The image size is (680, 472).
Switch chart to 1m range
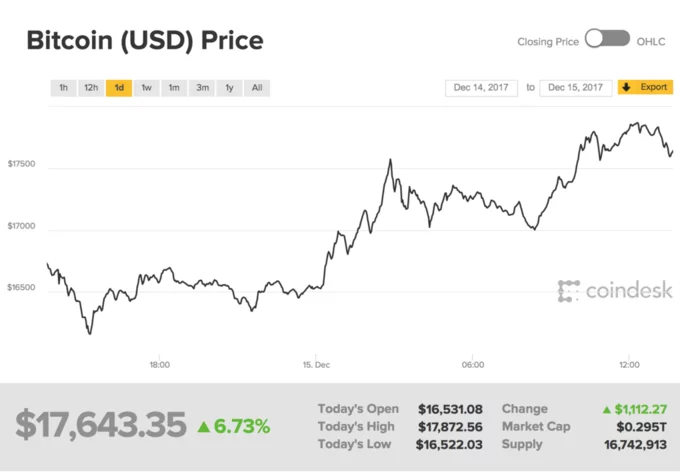174,88
